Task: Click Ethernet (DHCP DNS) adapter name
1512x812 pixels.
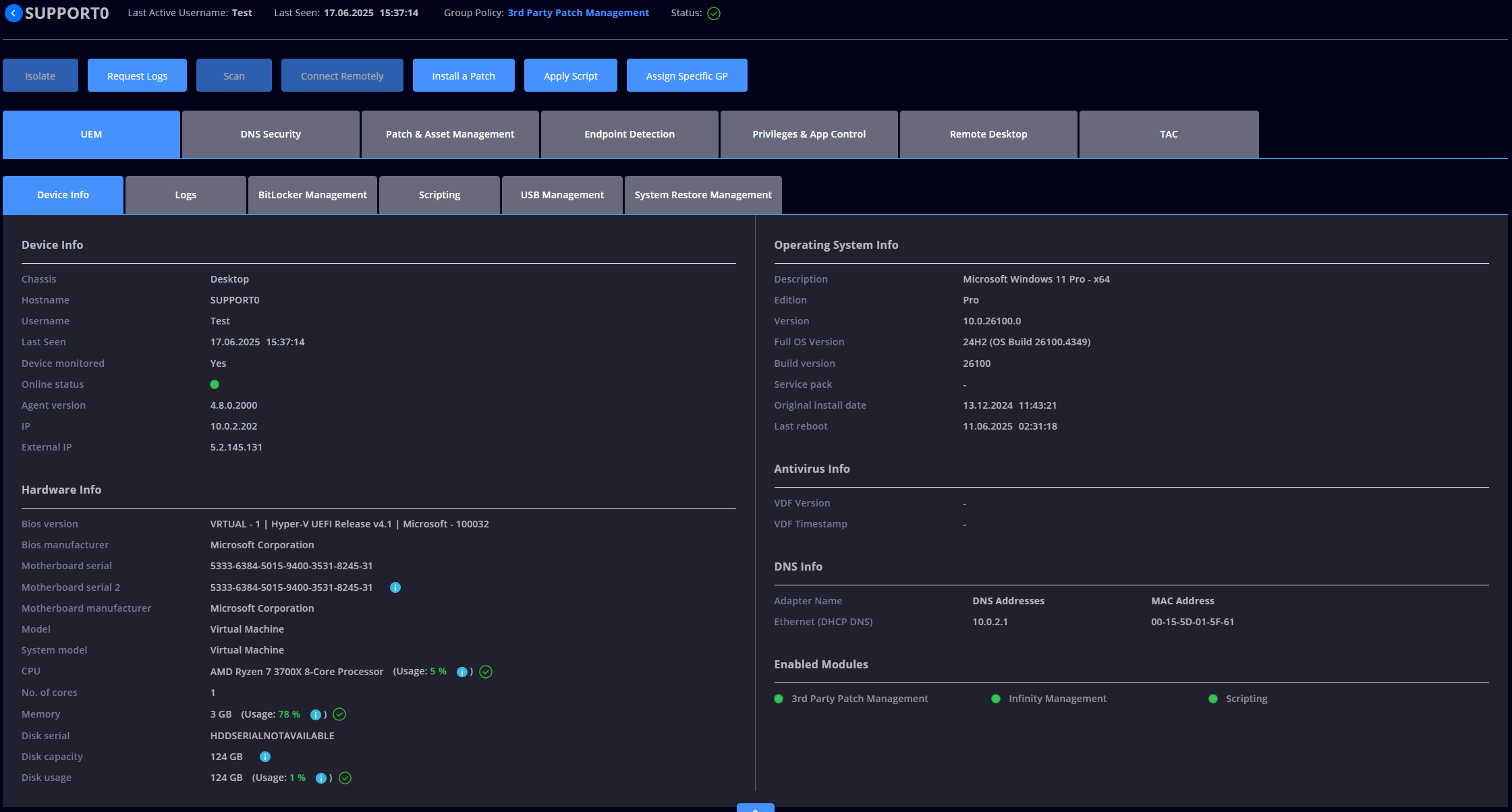Action: tap(823, 622)
